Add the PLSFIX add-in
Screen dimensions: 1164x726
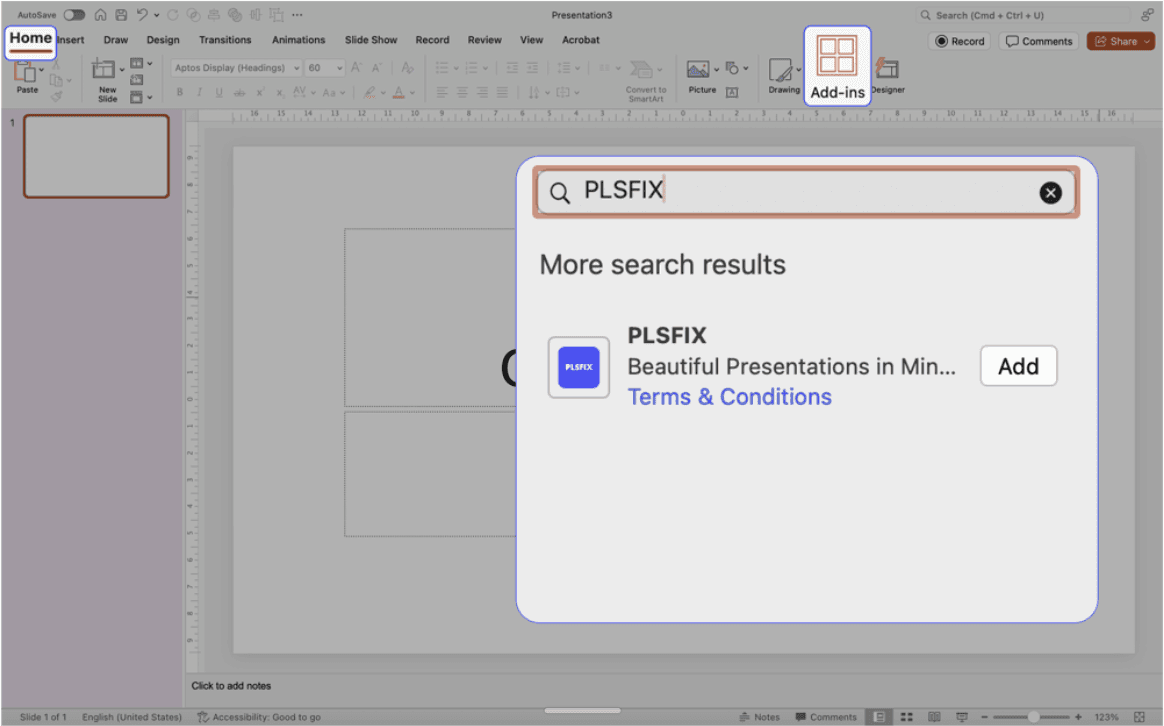(1018, 366)
